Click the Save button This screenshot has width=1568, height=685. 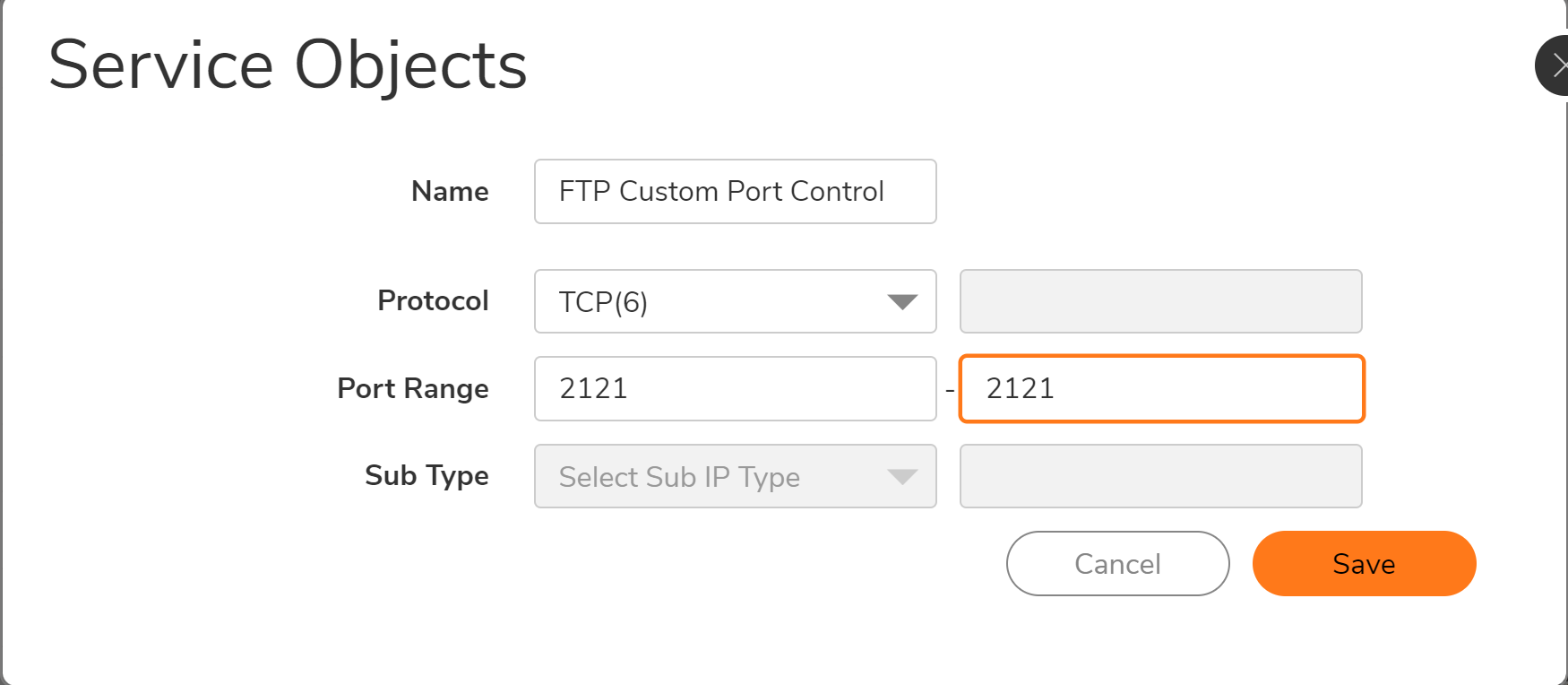click(x=1364, y=564)
